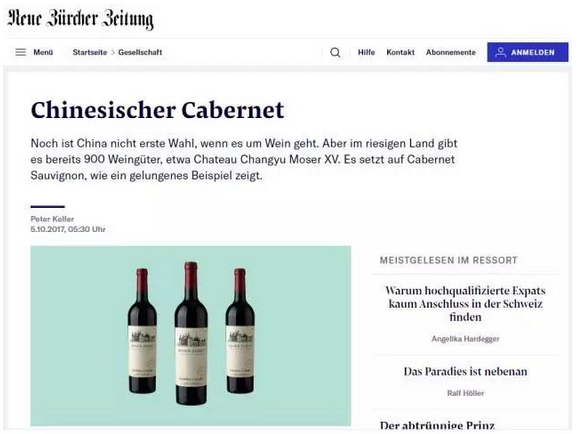This screenshot has width=579, height=434.
Task: Open the Menü label
Action: pyautogui.click(x=43, y=52)
